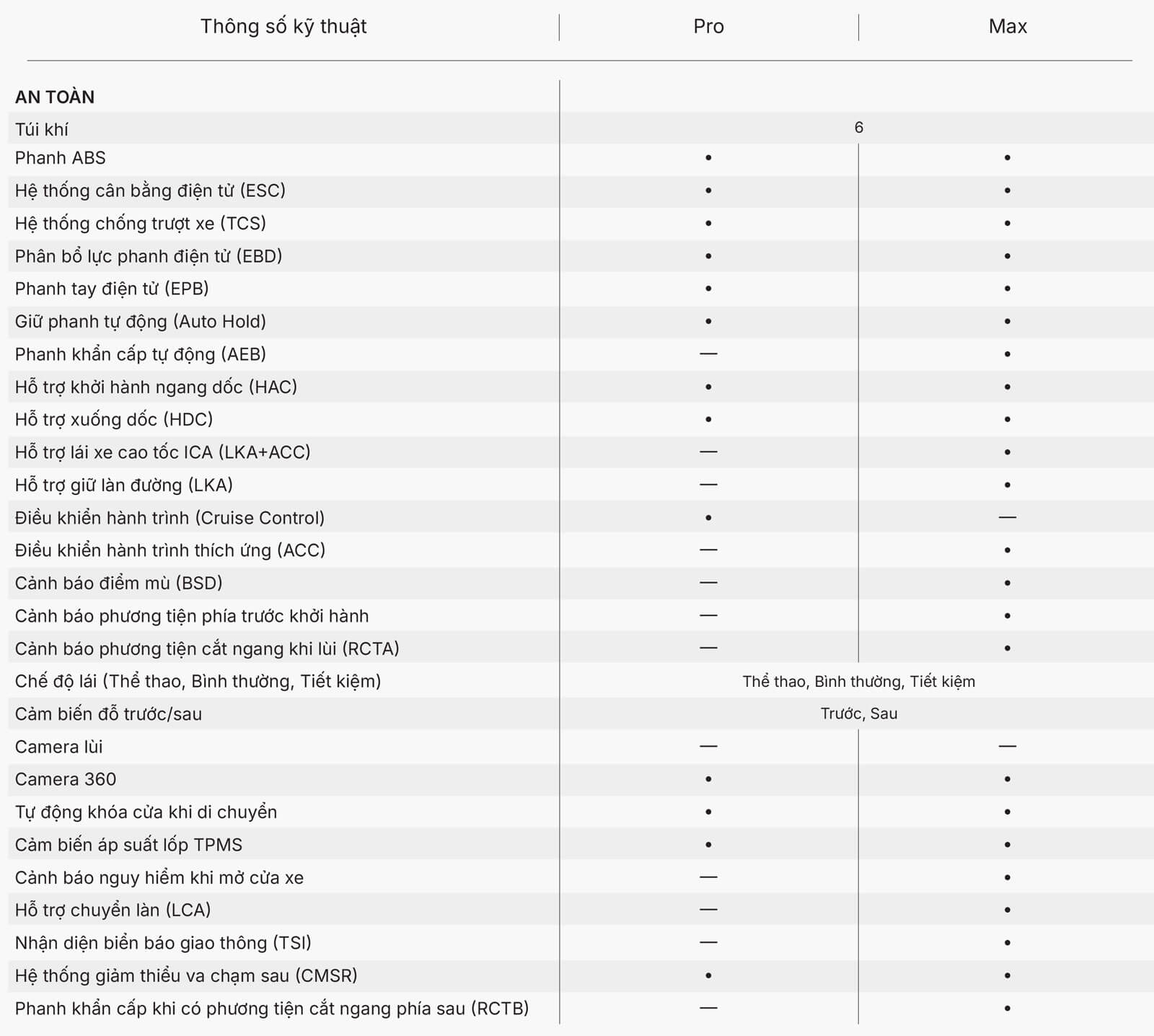Click the Max dot for RCTB row
This screenshot has width=1154, height=1036.
click(1008, 1008)
